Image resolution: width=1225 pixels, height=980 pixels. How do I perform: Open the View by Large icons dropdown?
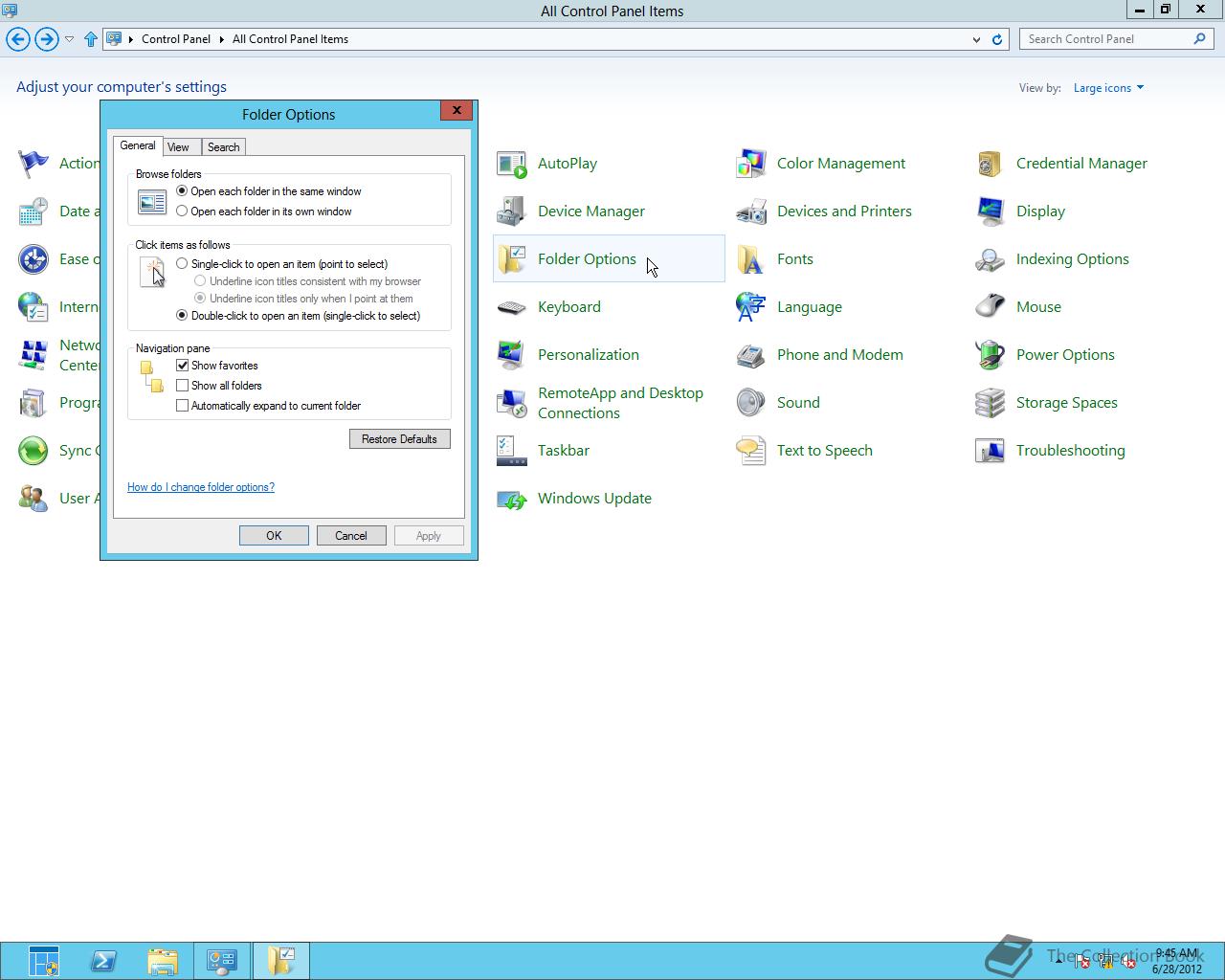click(x=1108, y=88)
